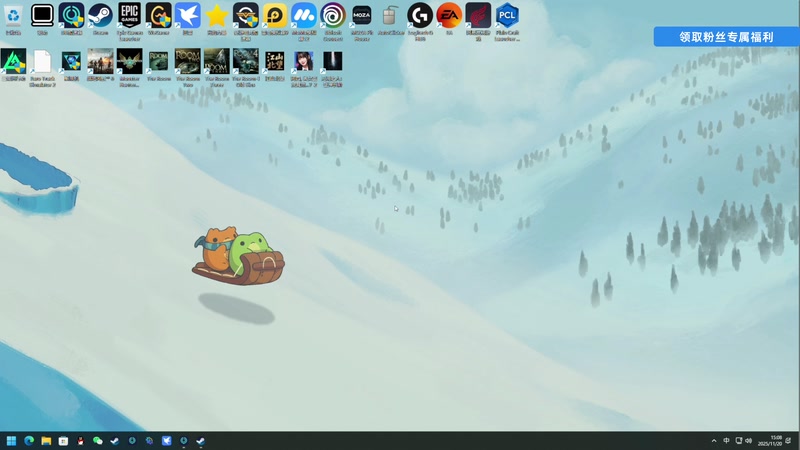The height and width of the screenshot is (450, 800).
Task: Open Microsoft Edge from the taskbar
Action: (x=29, y=441)
